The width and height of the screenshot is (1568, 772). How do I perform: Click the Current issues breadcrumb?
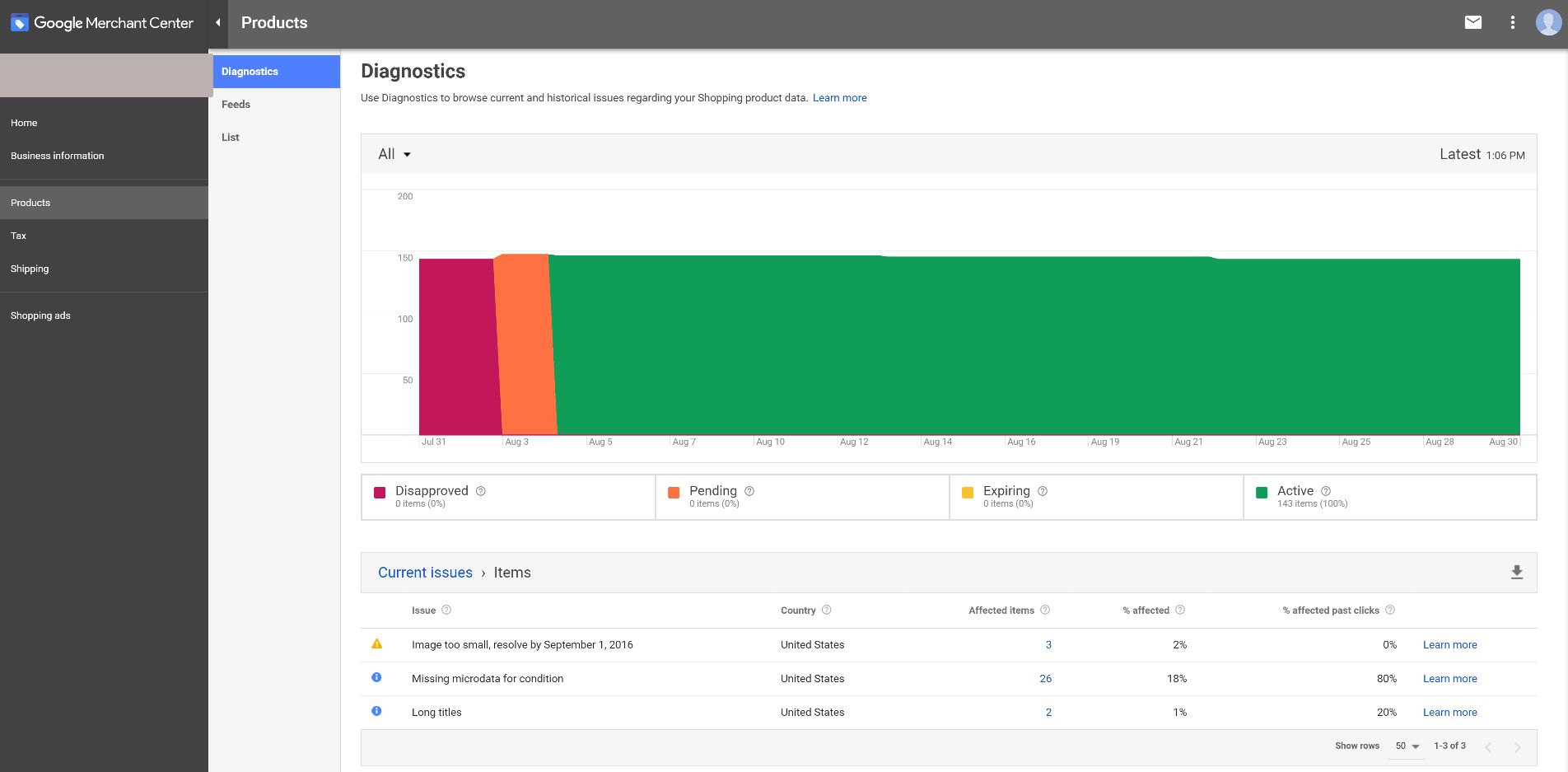coord(425,572)
